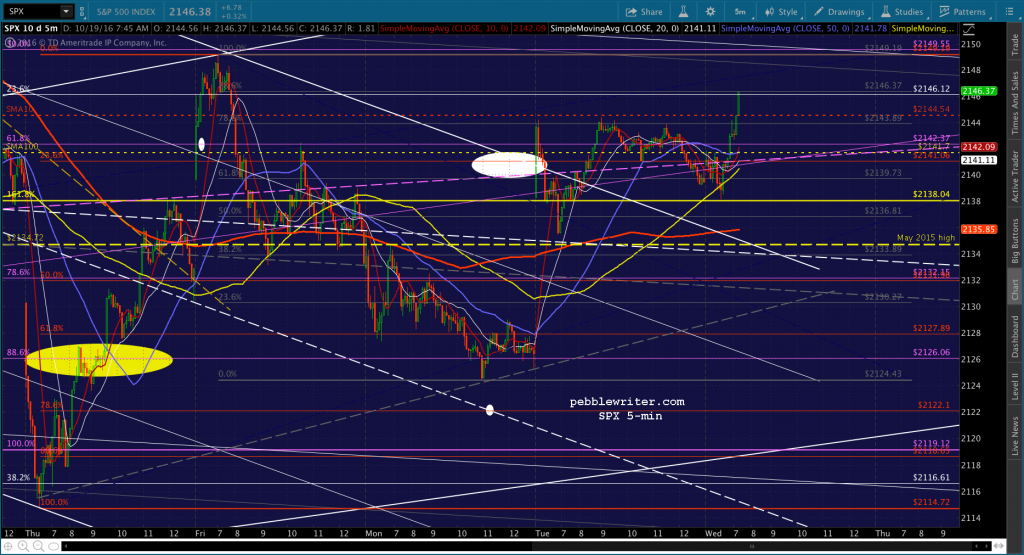This screenshot has height=555, width=1024.
Task: Click the $2138.04 yellow price level label
Action: coord(931,195)
